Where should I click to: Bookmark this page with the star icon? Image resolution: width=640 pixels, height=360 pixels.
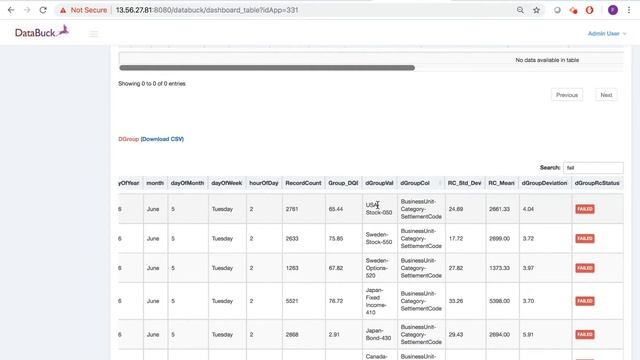pos(536,10)
